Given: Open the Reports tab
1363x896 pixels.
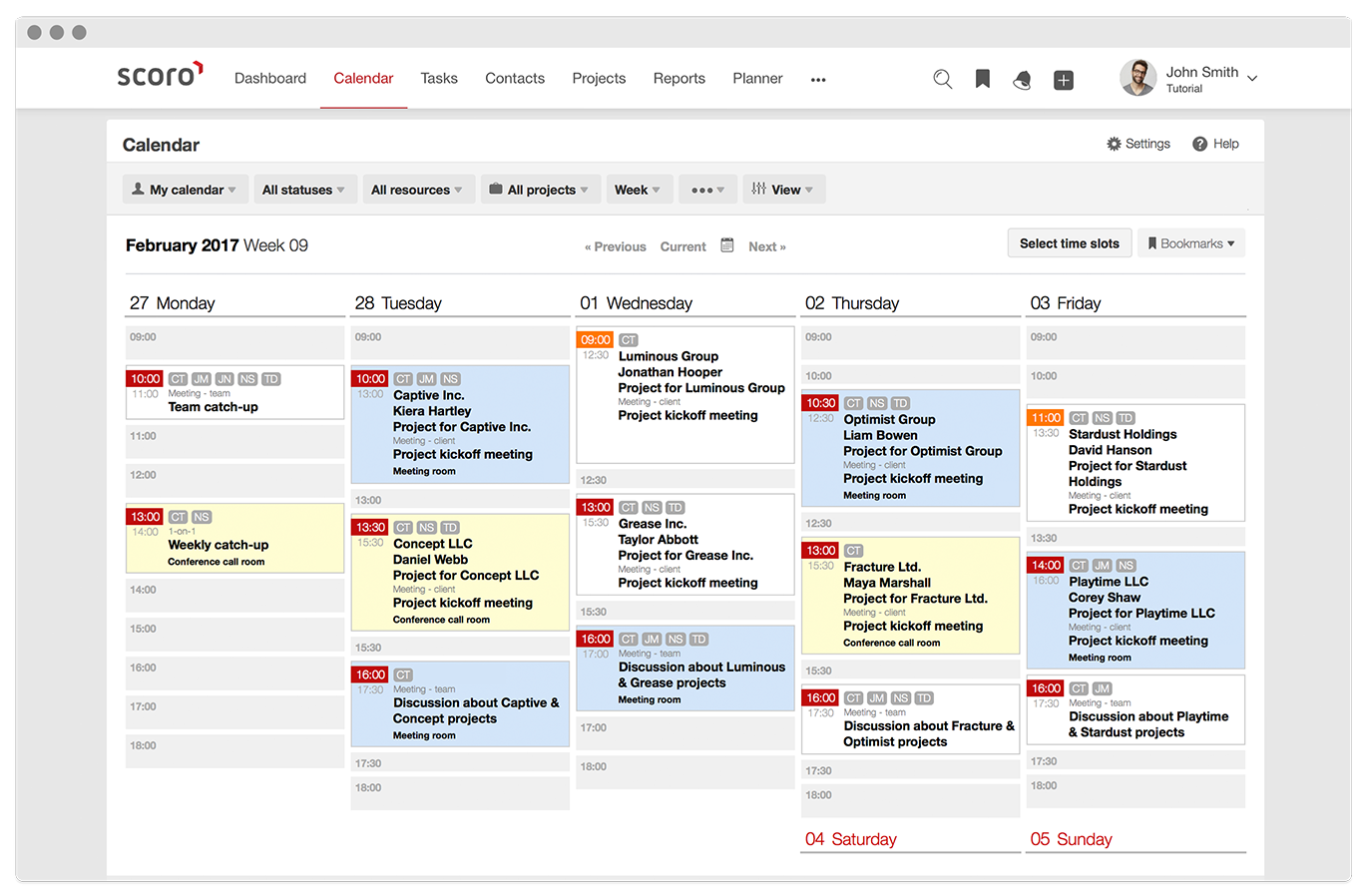Looking at the screenshot, I should tap(680, 78).
